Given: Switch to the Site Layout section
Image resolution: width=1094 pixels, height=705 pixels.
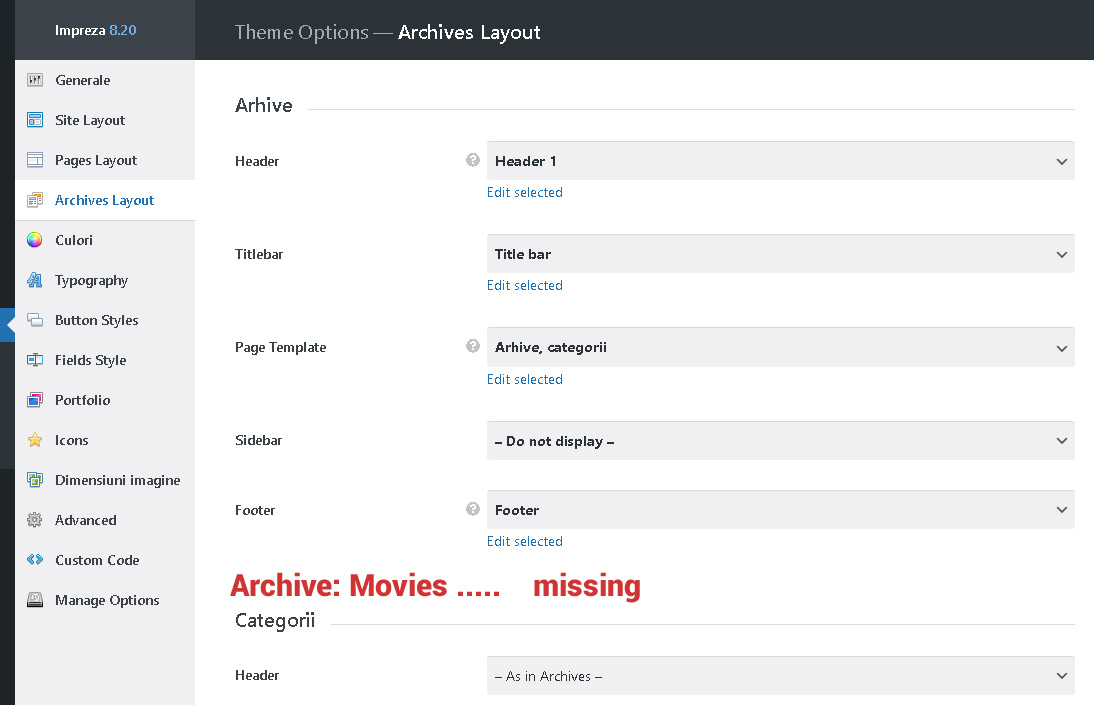Looking at the screenshot, I should coord(105,120).
